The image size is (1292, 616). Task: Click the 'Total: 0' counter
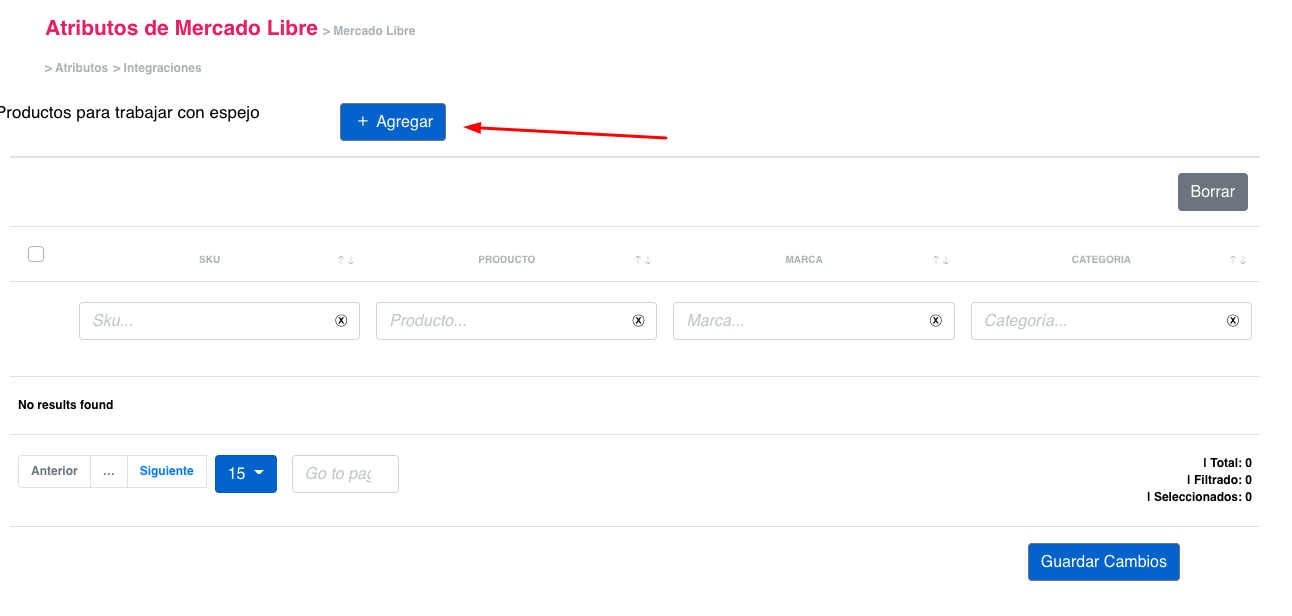[1228, 463]
